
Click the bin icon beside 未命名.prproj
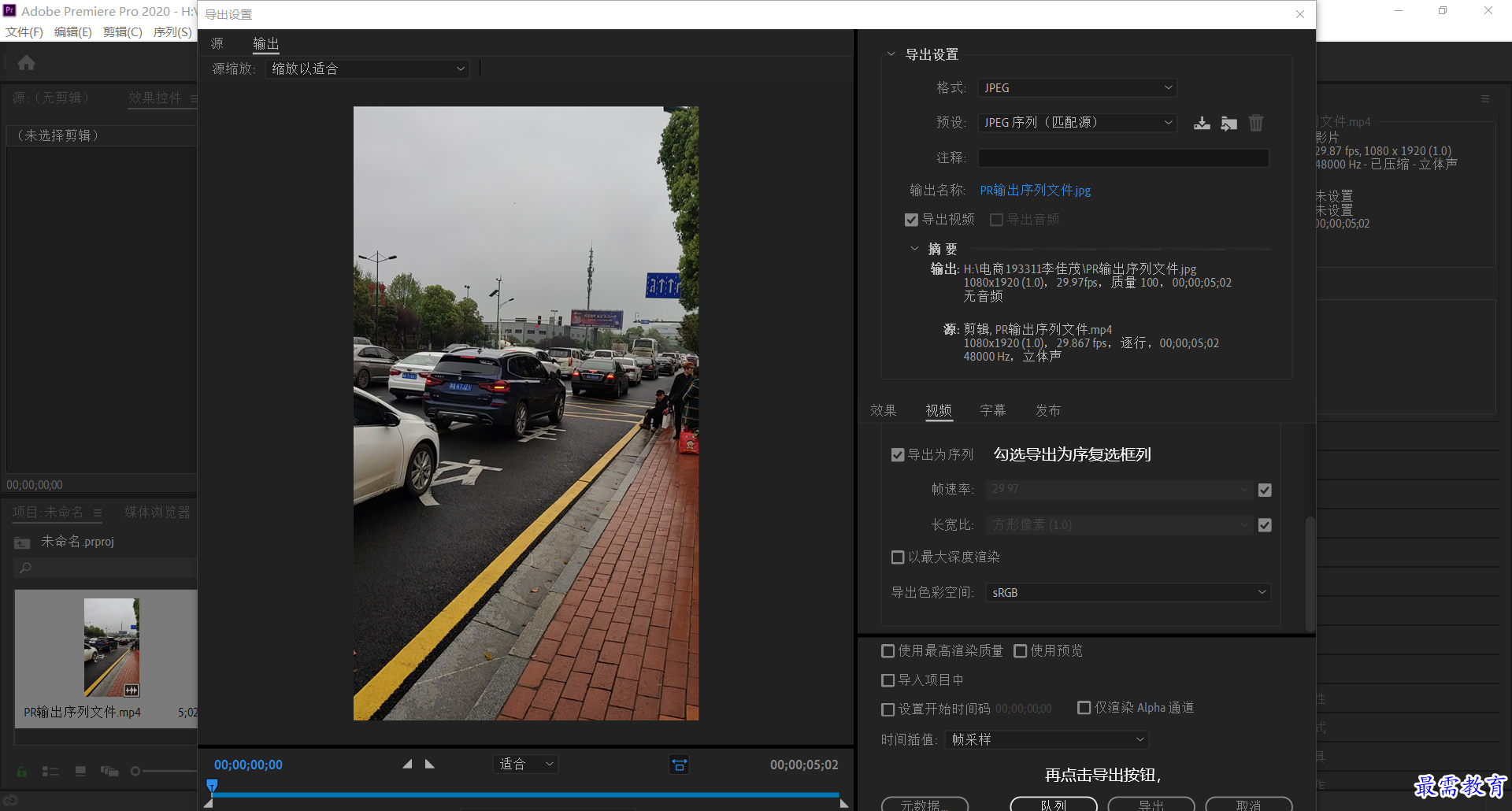click(22, 543)
